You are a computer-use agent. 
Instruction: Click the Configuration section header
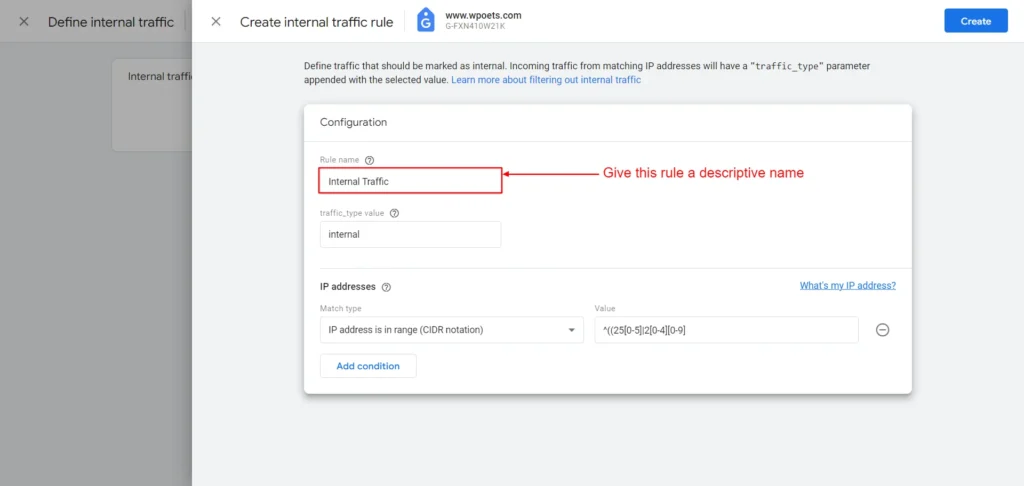pos(353,122)
